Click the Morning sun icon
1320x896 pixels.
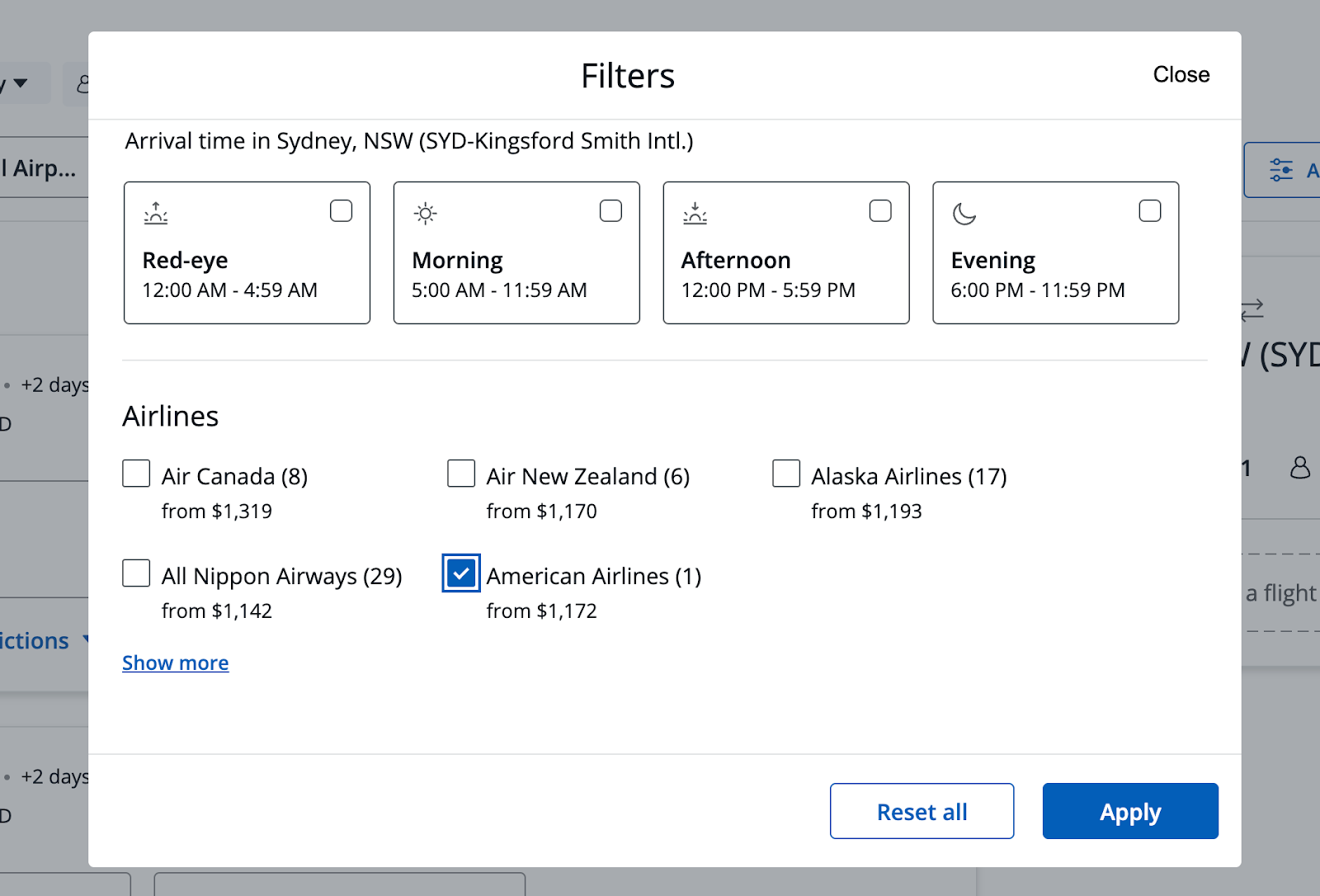426,214
